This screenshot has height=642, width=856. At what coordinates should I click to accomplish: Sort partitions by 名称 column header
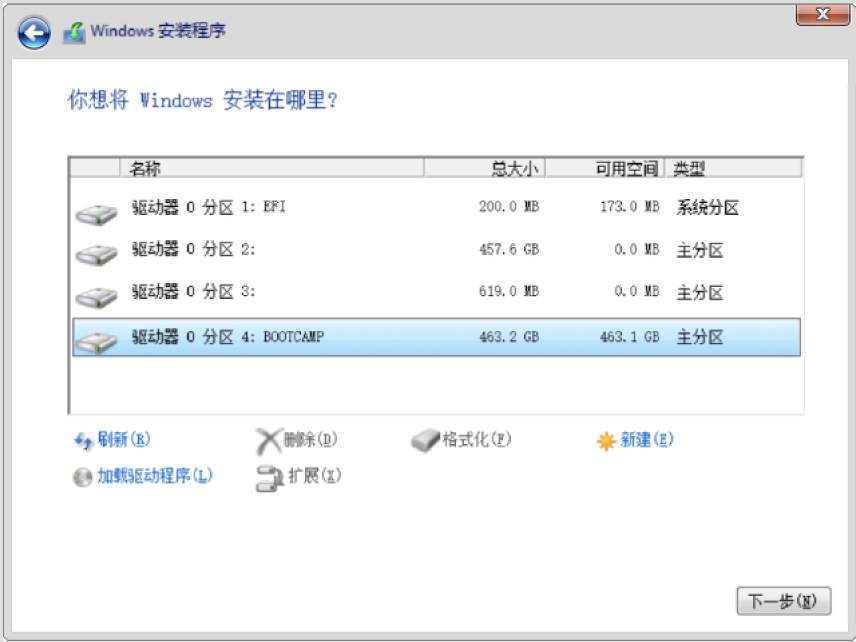click(x=272, y=168)
